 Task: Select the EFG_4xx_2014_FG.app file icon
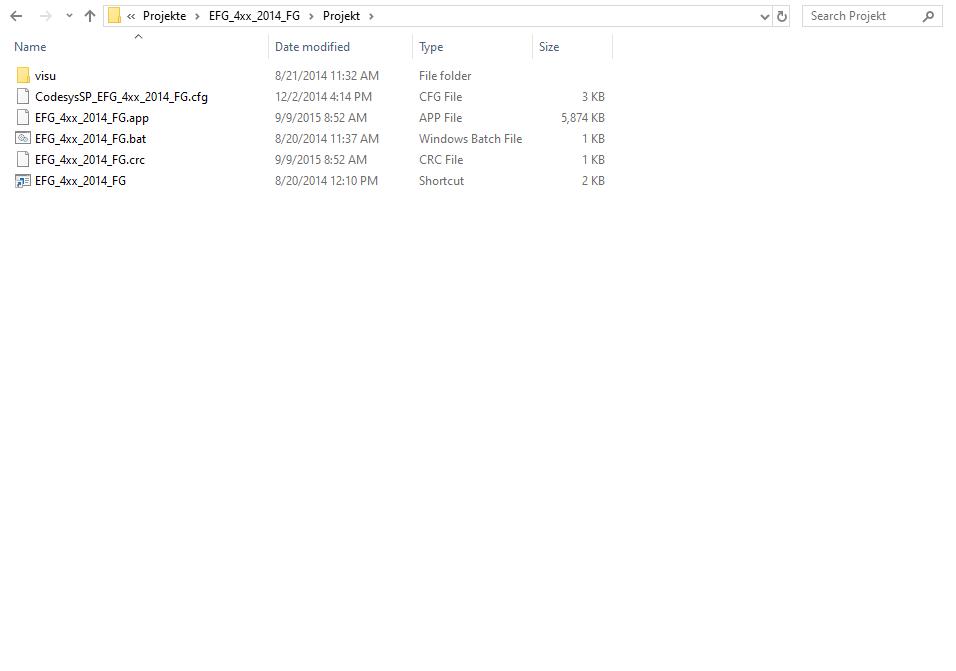point(23,117)
